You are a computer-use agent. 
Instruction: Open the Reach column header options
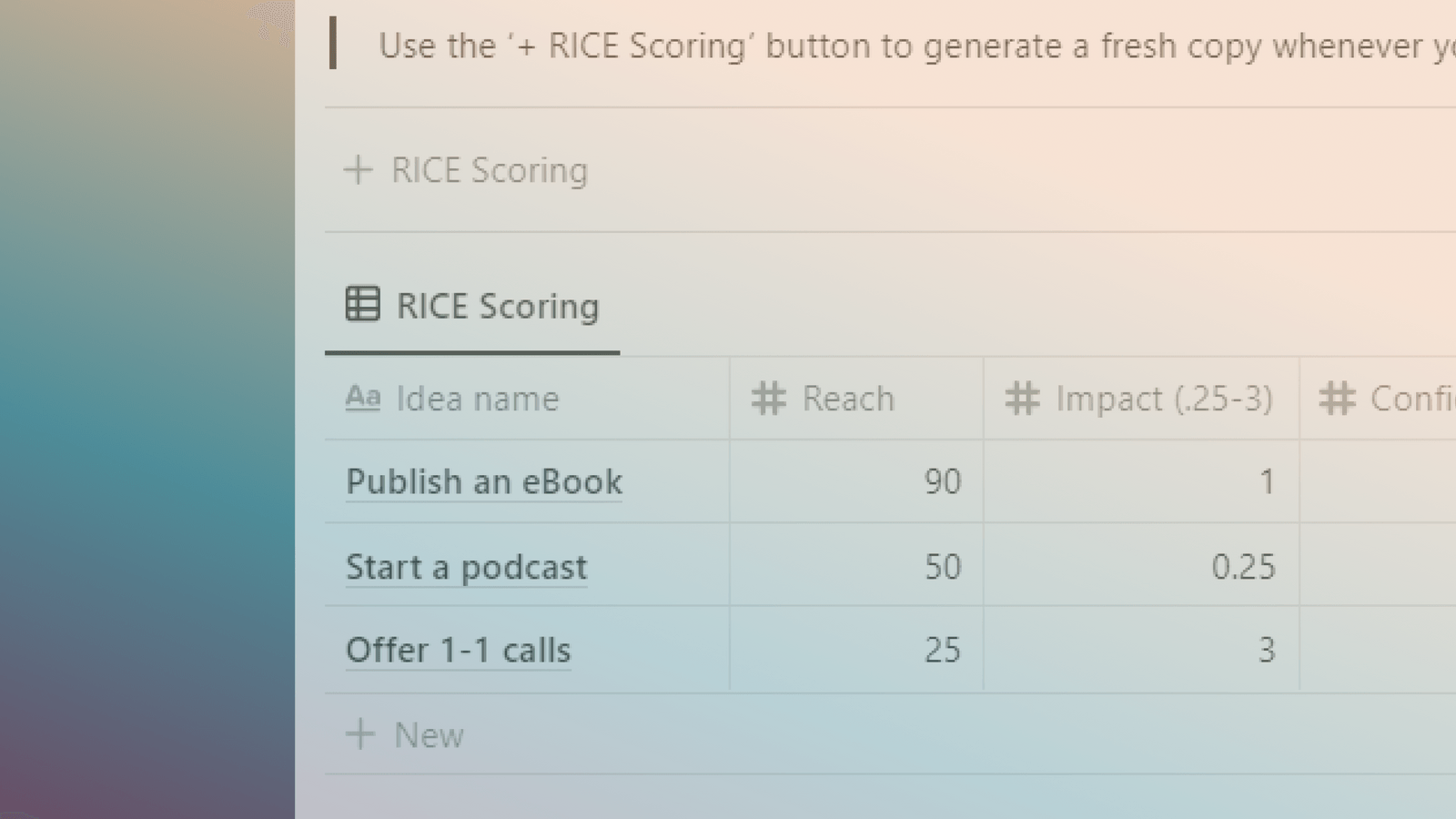click(846, 398)
